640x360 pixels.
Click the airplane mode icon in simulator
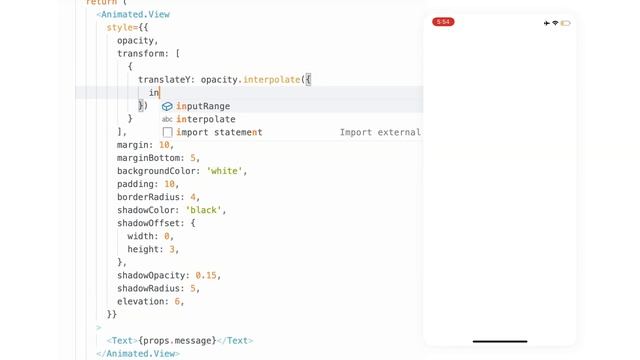coord(547,23)
